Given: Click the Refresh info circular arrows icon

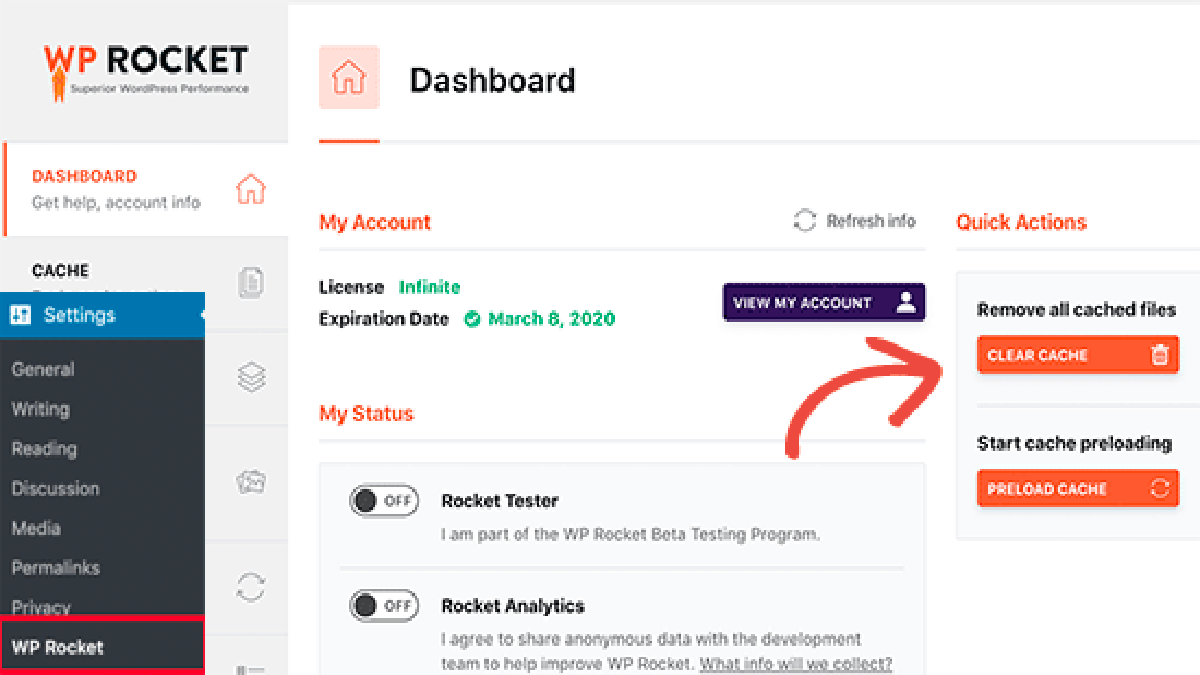Looking at the screenshot, I should point(805,221).
